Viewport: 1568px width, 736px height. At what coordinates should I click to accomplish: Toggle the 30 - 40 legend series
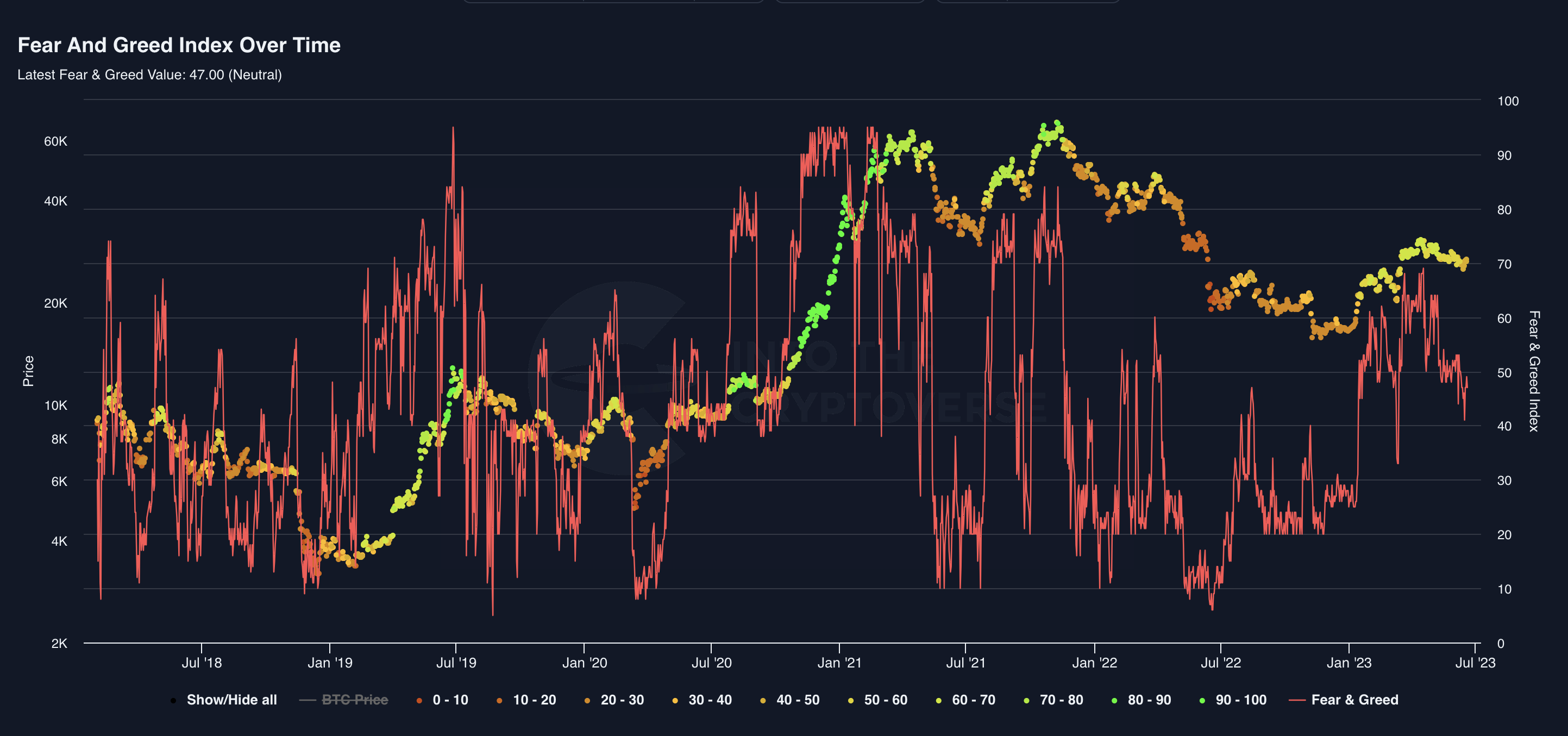pyautogui.click(x=709, y=700)
